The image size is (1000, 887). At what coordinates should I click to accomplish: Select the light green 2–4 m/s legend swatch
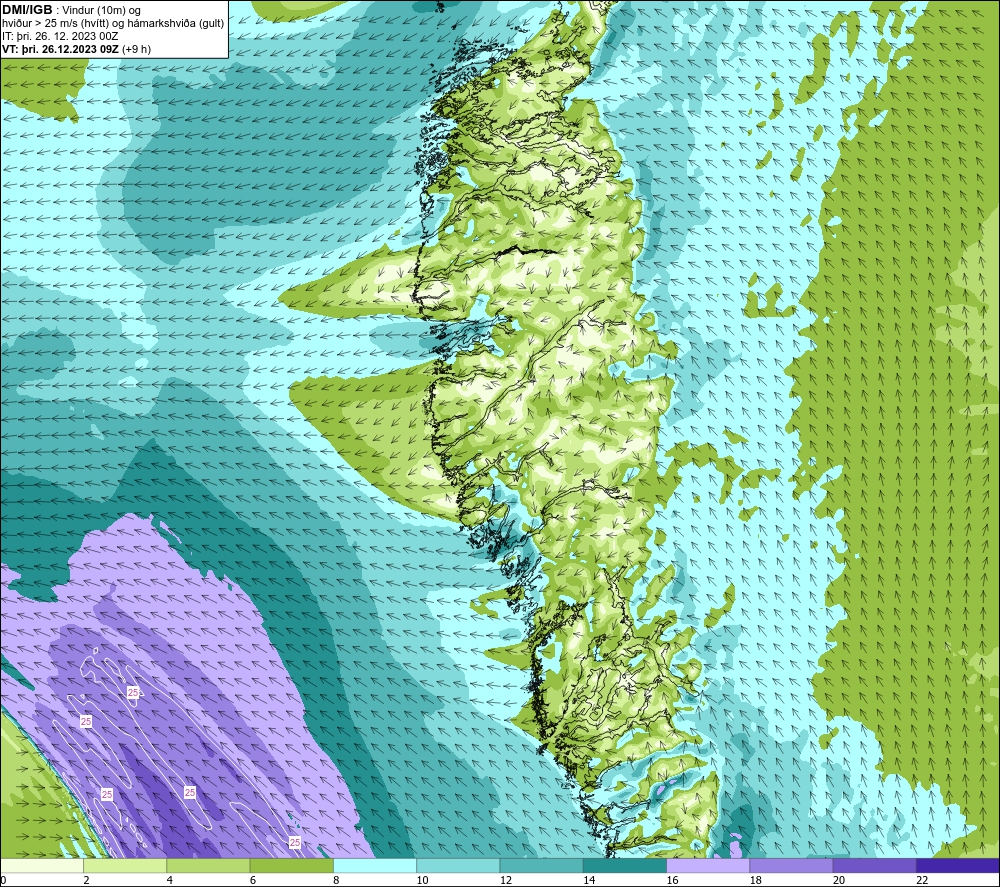tap(125, 865)
